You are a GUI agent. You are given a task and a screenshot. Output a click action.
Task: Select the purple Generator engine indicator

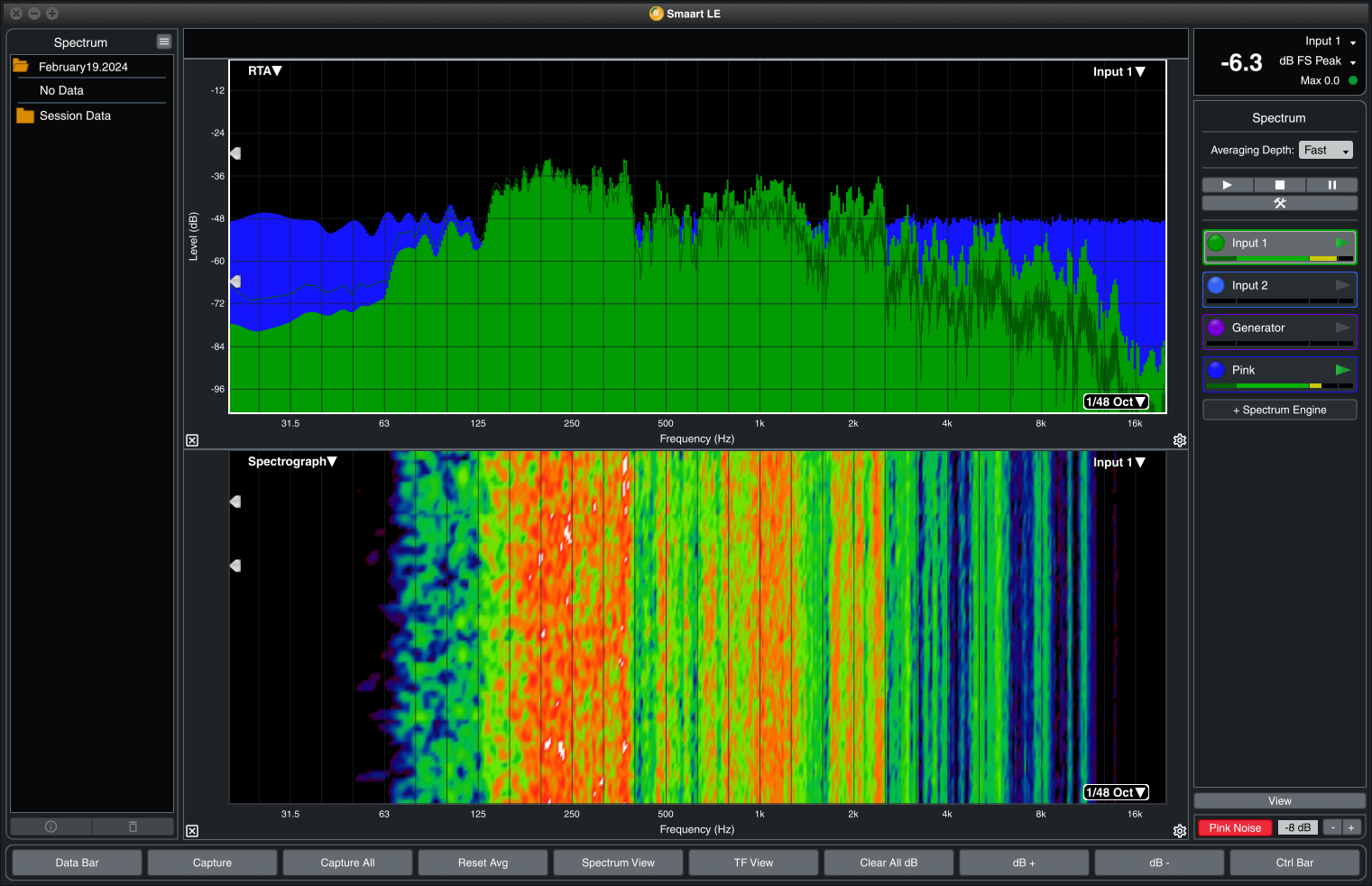pos(1216,328)
